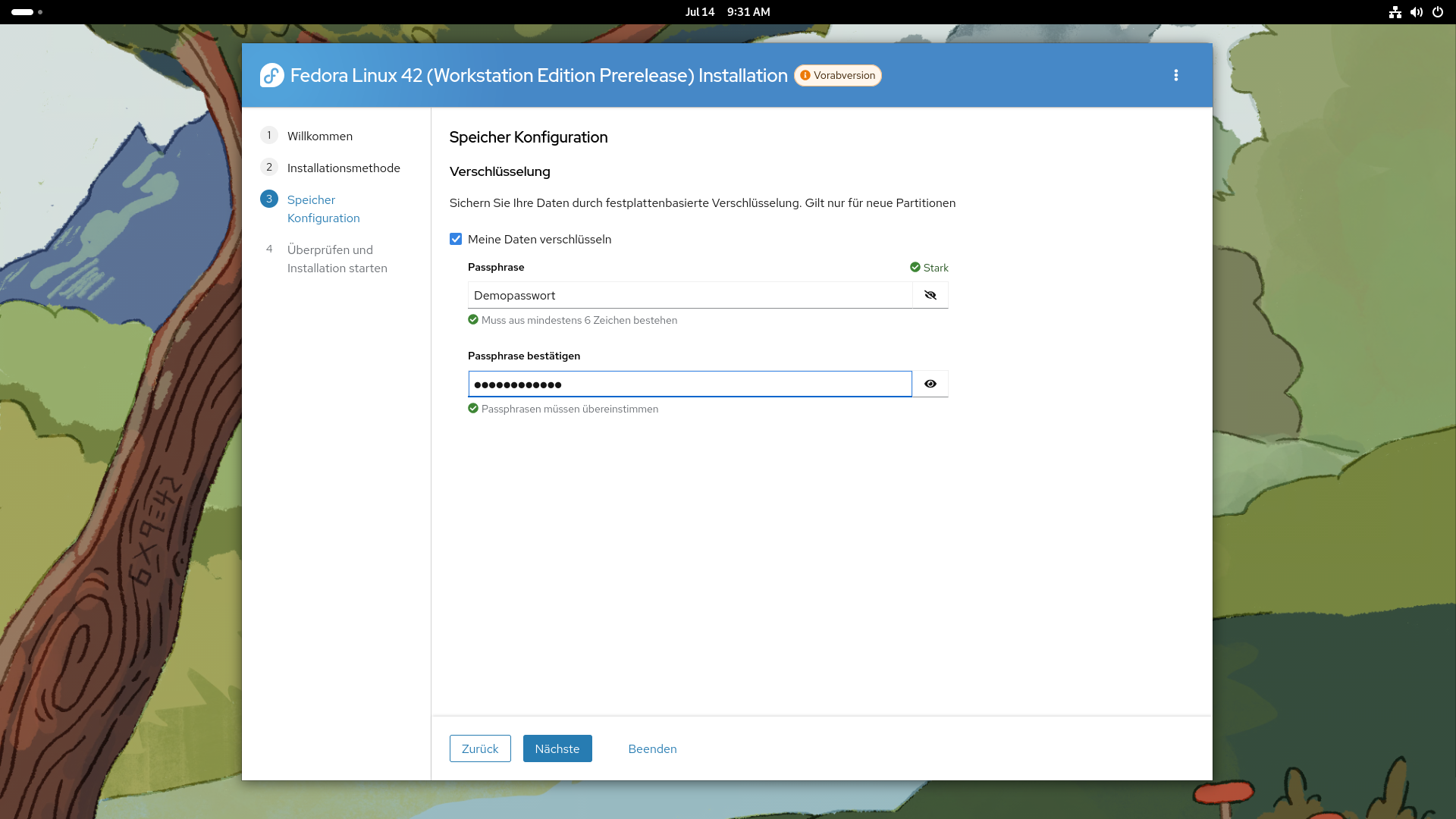Go back with the Zurück button
The image size is (1456, 819).
tap(480, 748)
